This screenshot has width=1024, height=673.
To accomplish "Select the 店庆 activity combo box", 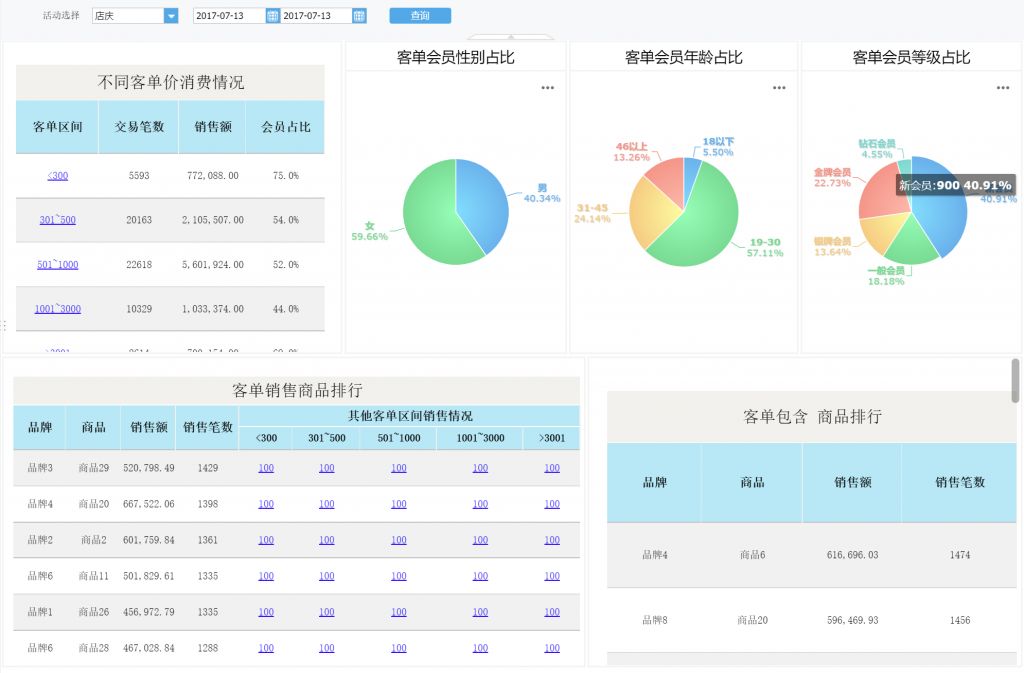I will (x=135, y=16).
